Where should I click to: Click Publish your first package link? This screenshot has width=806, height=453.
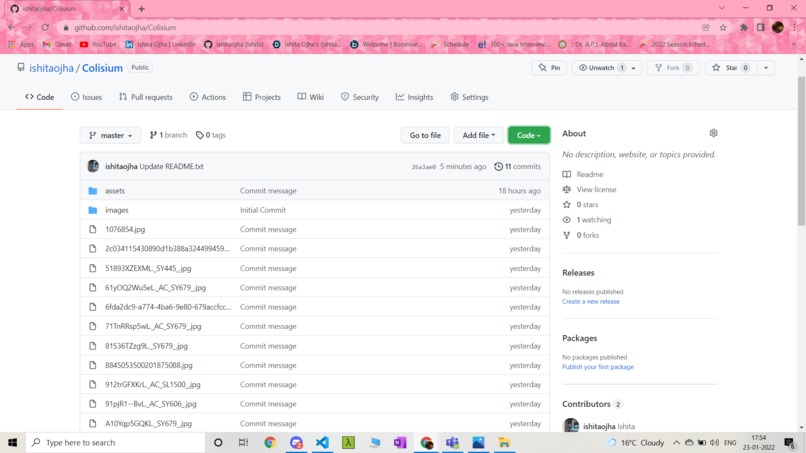click(598, 367)
